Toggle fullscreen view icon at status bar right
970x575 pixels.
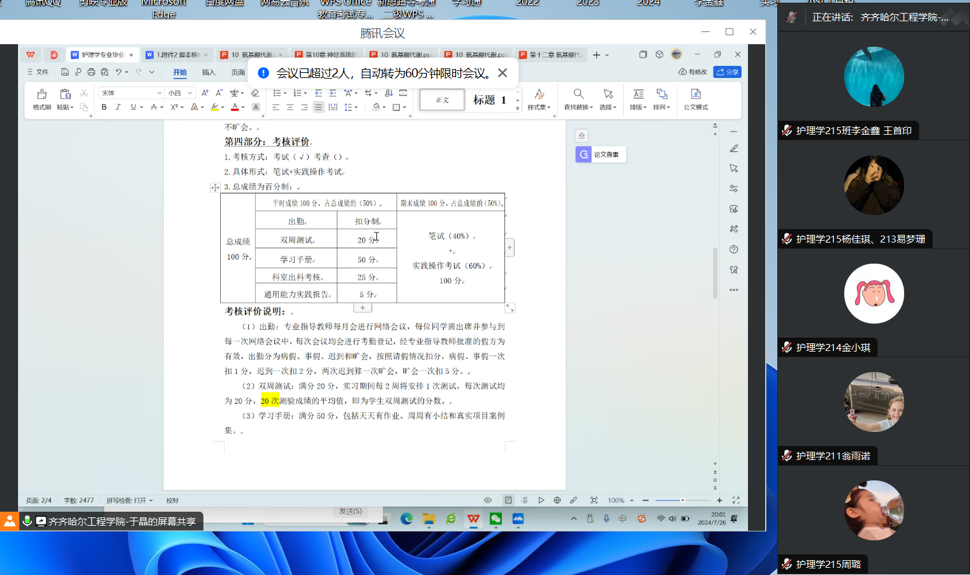736,500
